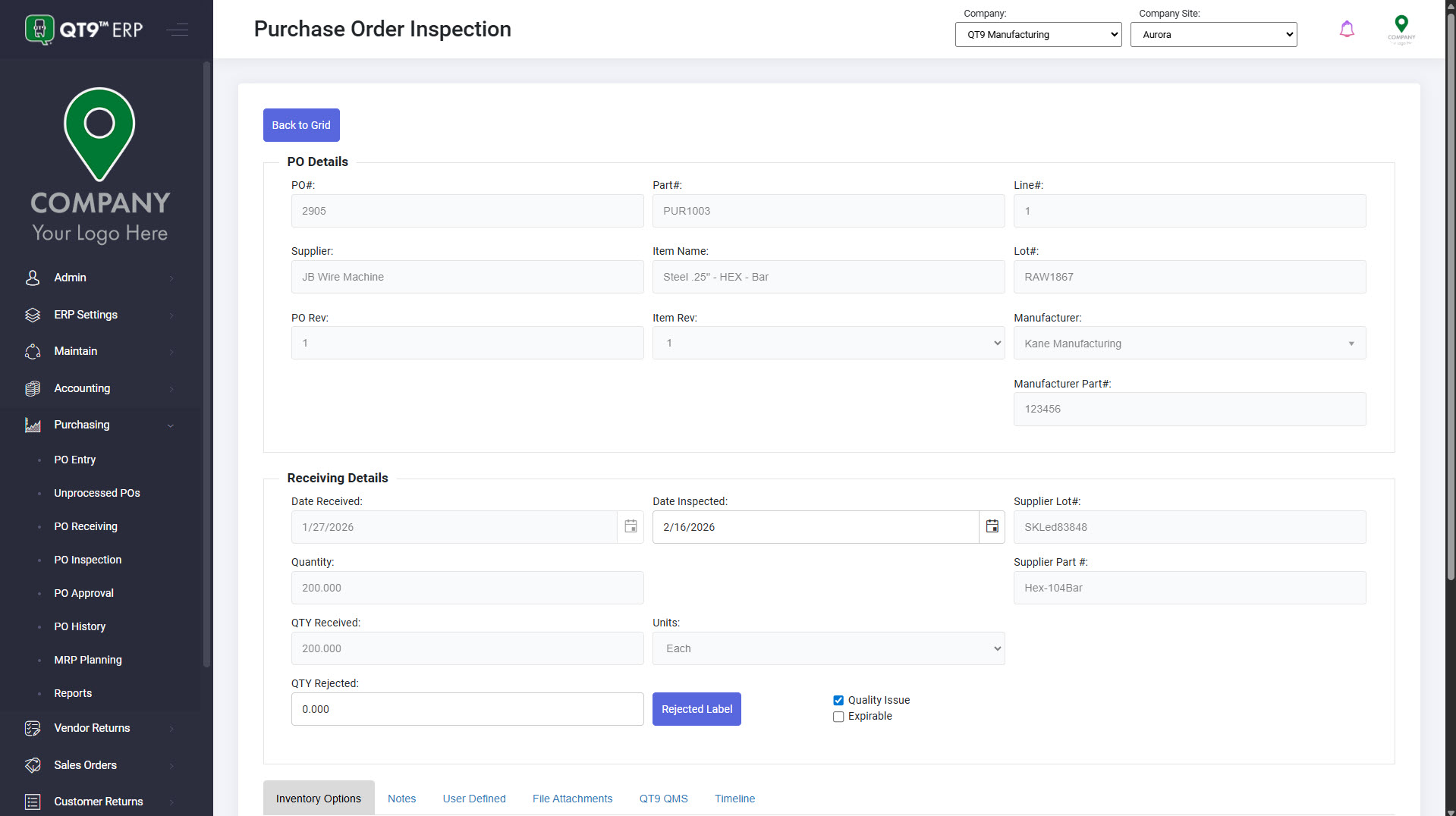This screenshot has width=1456, height=816.
Task: Click the page vertical scrollbar
Action: (x=1451, y=296)
